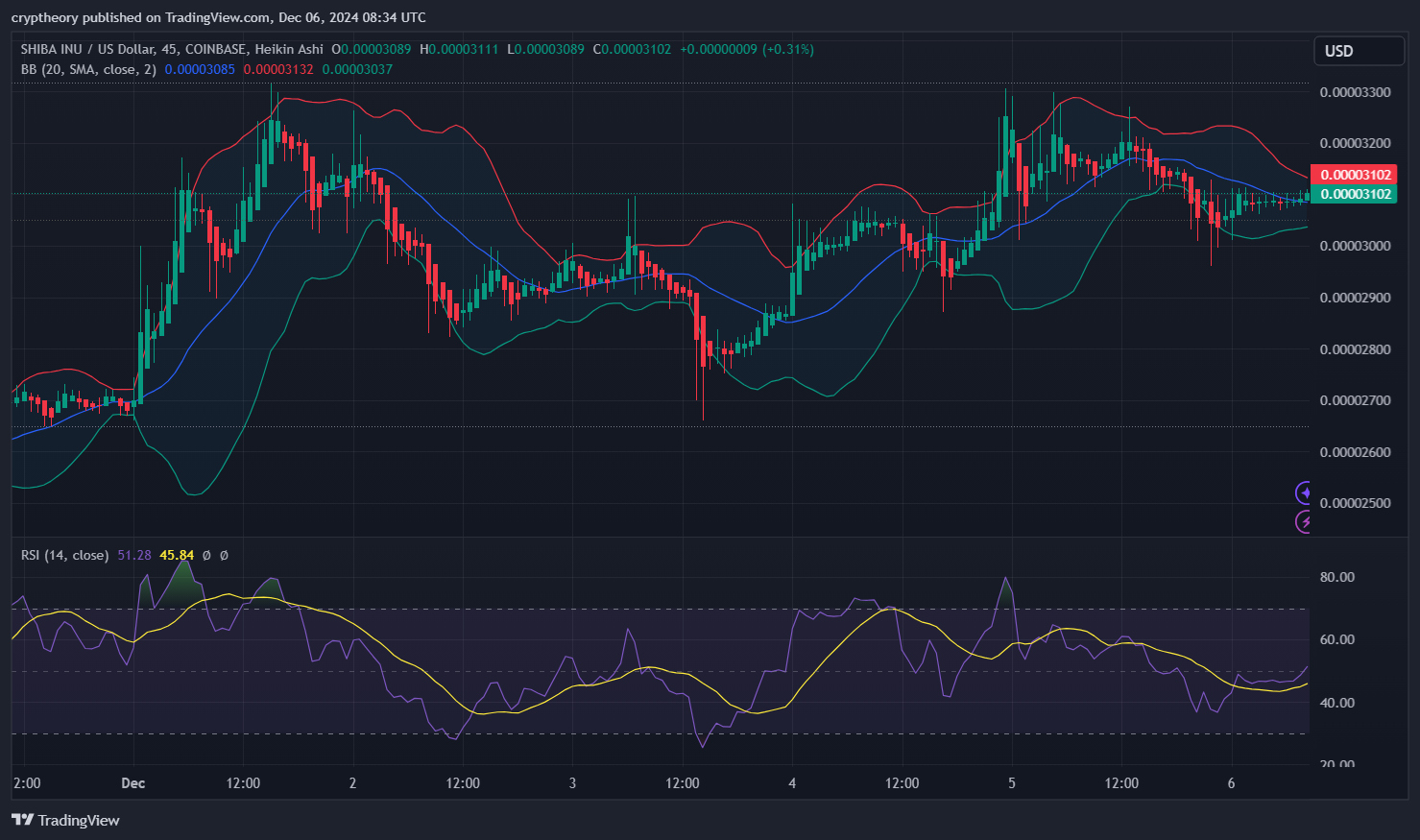The width and height of the screenshot is (1420, 840).
Task: Click the day 5 label on the time axis
Action: [x=1012, y=783]
